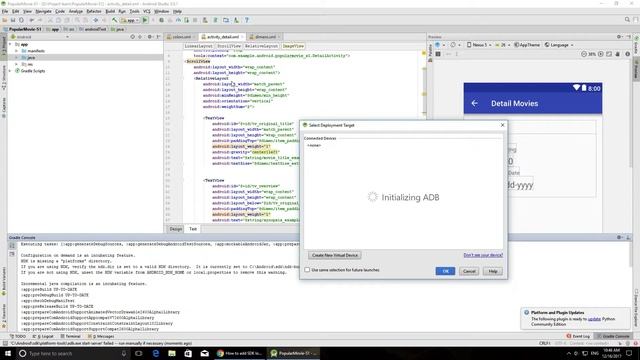Open Microsoft Edge from taskbar
The image size is (640, 360).
click(156, 353)
